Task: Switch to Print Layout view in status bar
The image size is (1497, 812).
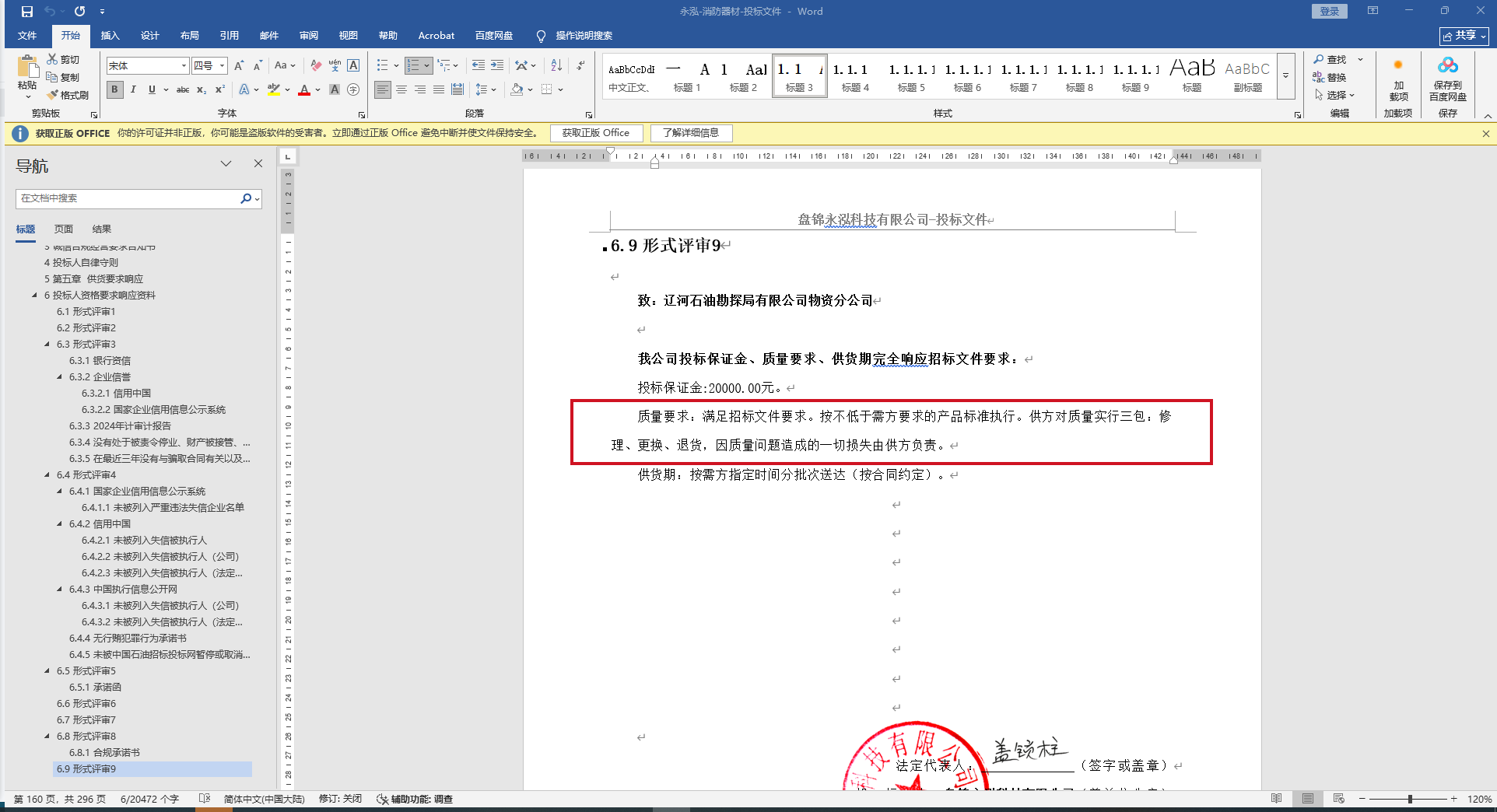Action: click(x=1308, y=799)
